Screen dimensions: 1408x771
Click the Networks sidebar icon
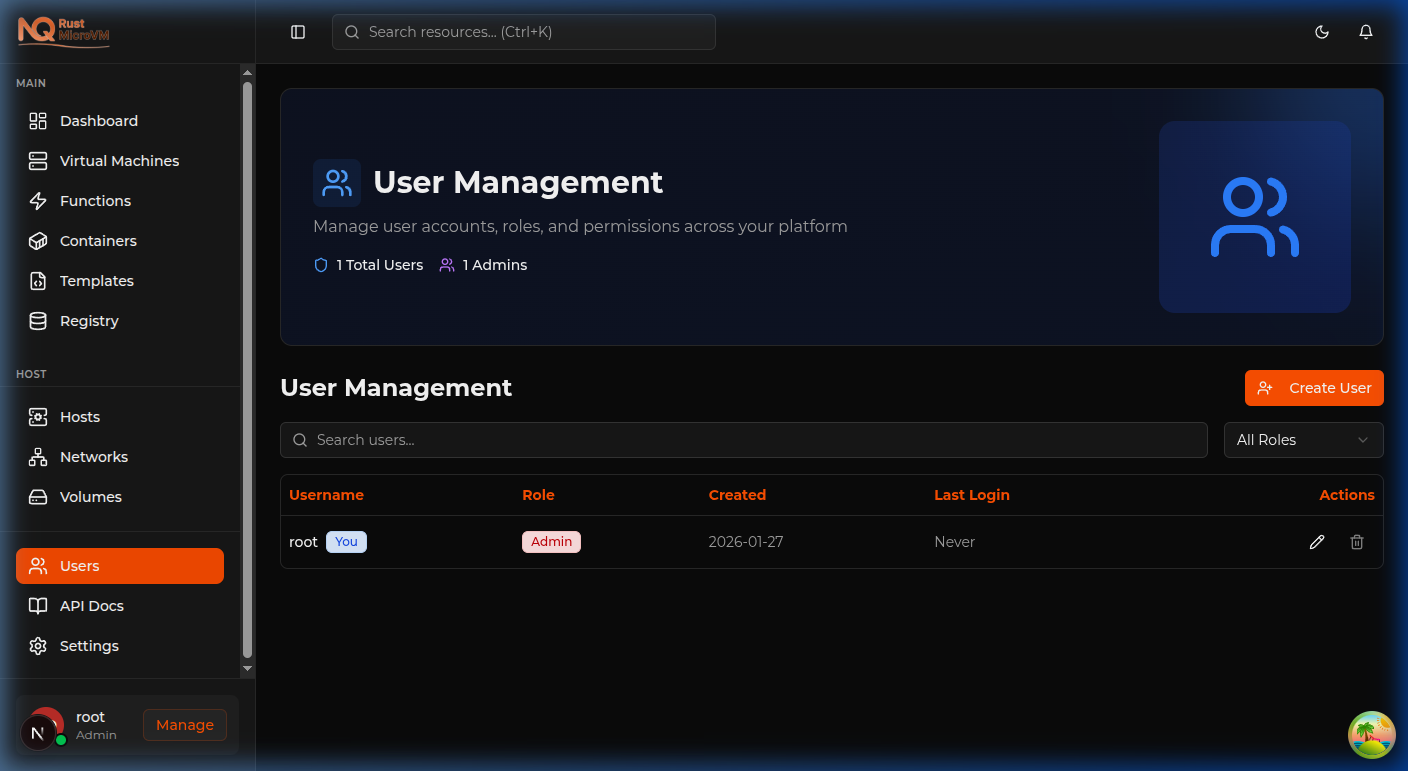tap(37, 456)
